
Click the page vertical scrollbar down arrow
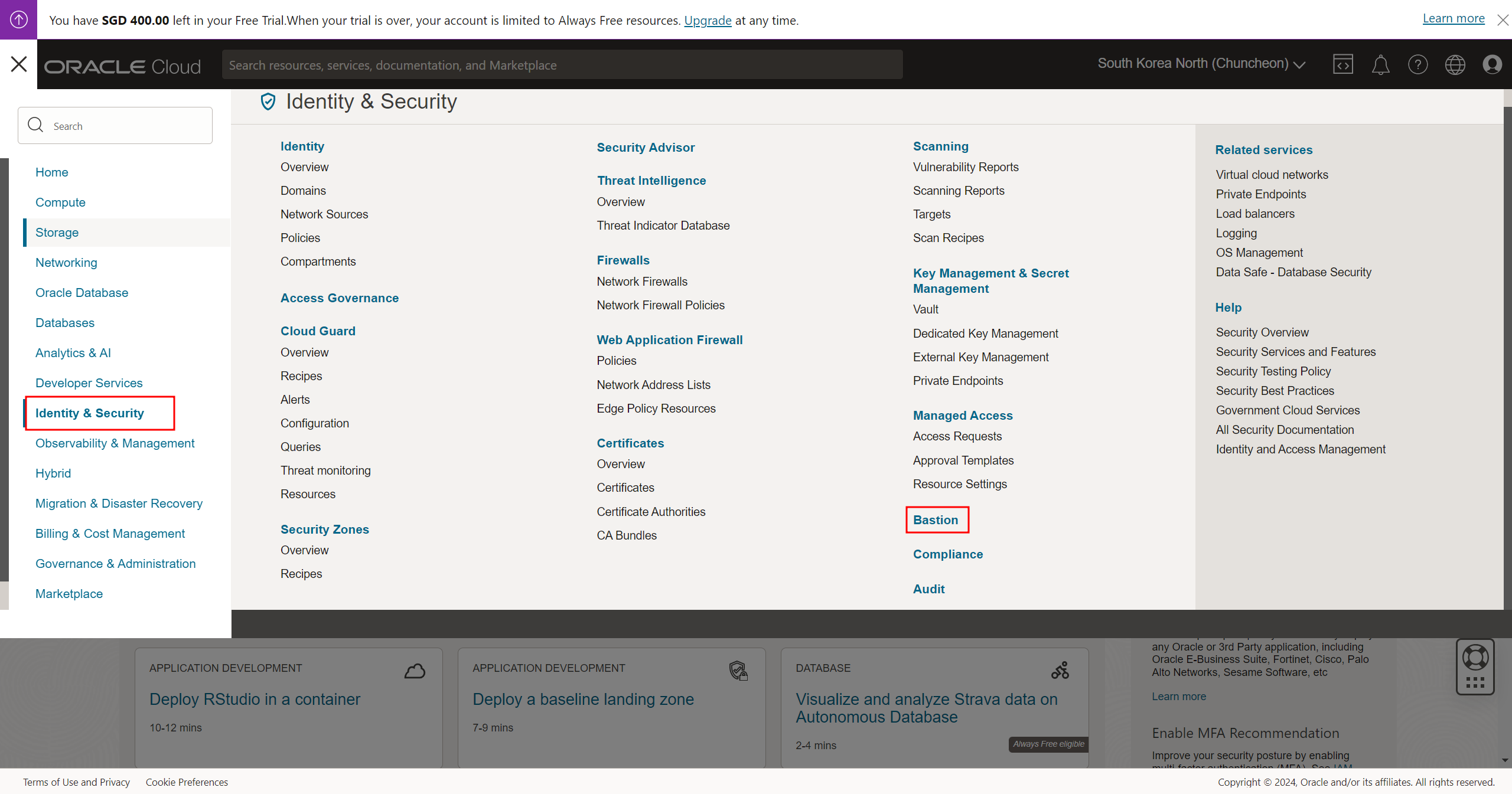(x=1505, y=760)
